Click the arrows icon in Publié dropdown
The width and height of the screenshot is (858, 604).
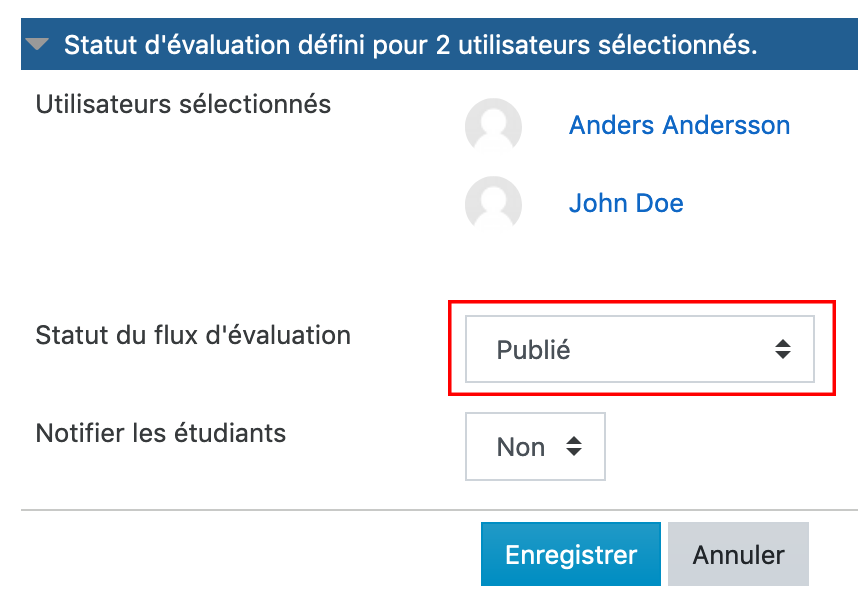[x=783, y=350]
